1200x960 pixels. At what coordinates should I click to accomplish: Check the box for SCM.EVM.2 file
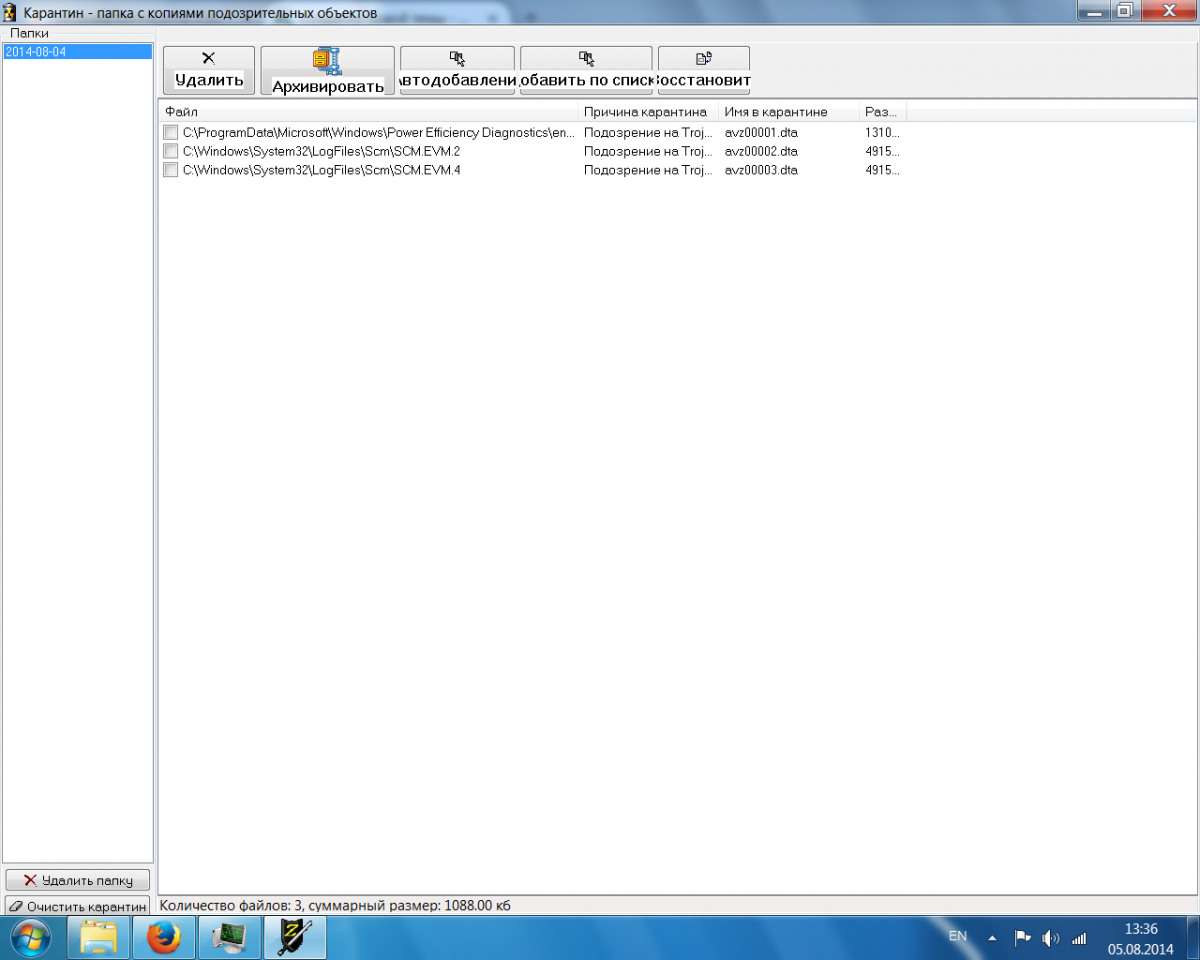click(171, 151)
